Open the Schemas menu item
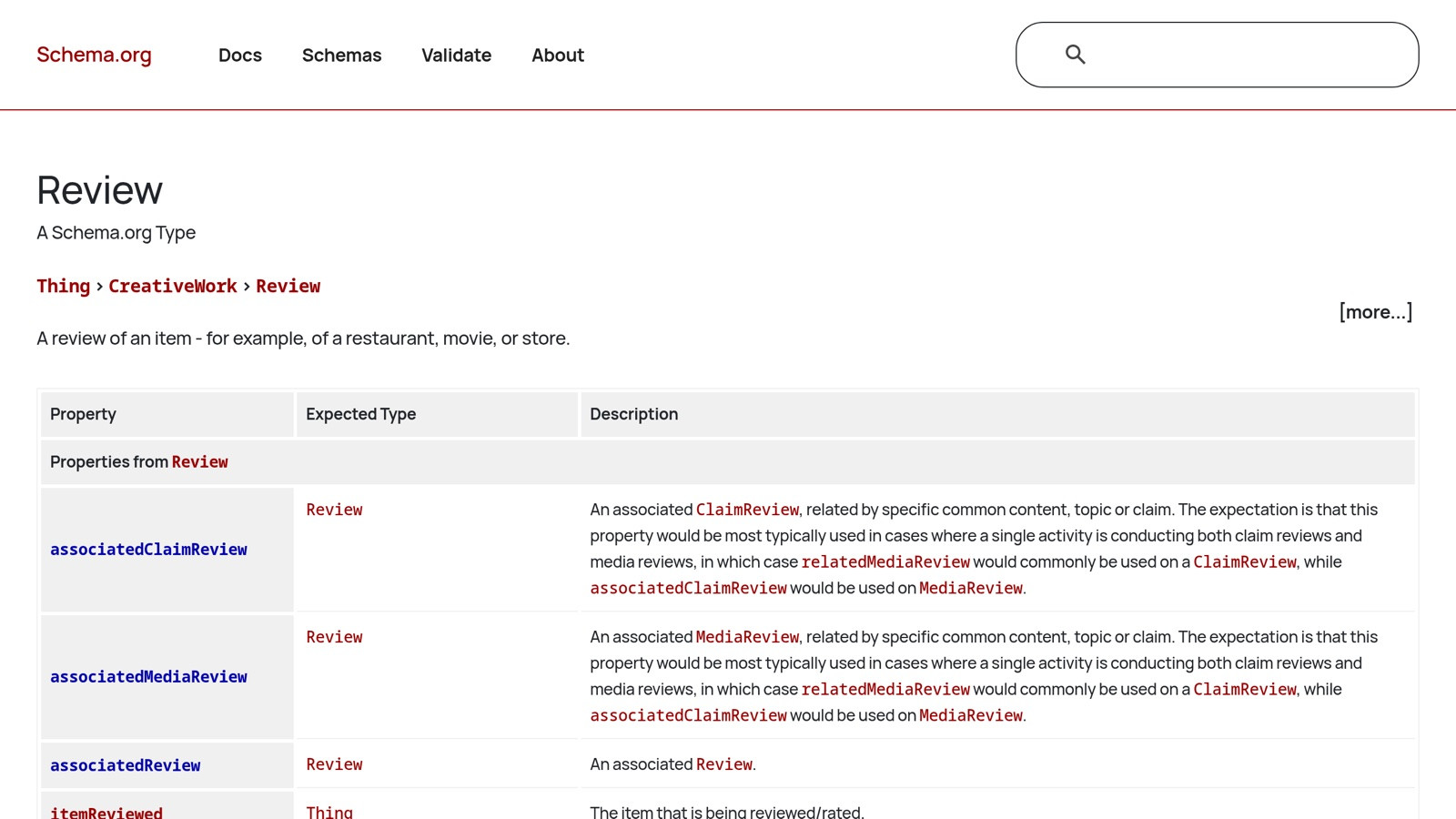This screenshot has width=1456, height=819. pyautogui.click(x=341, y=56)
